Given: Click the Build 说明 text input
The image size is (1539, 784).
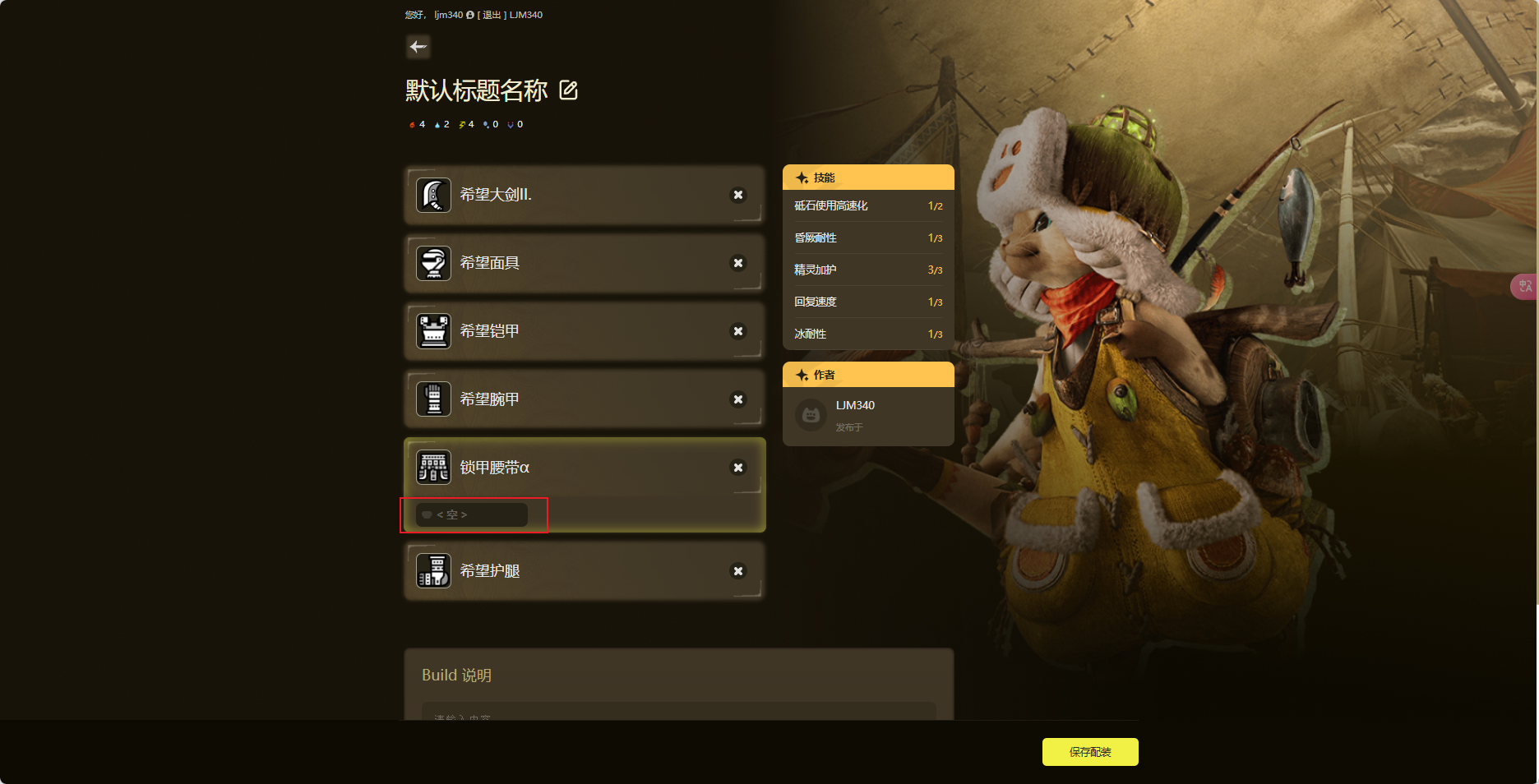Looking at the screenshot, I should click(x=678, y=712).
